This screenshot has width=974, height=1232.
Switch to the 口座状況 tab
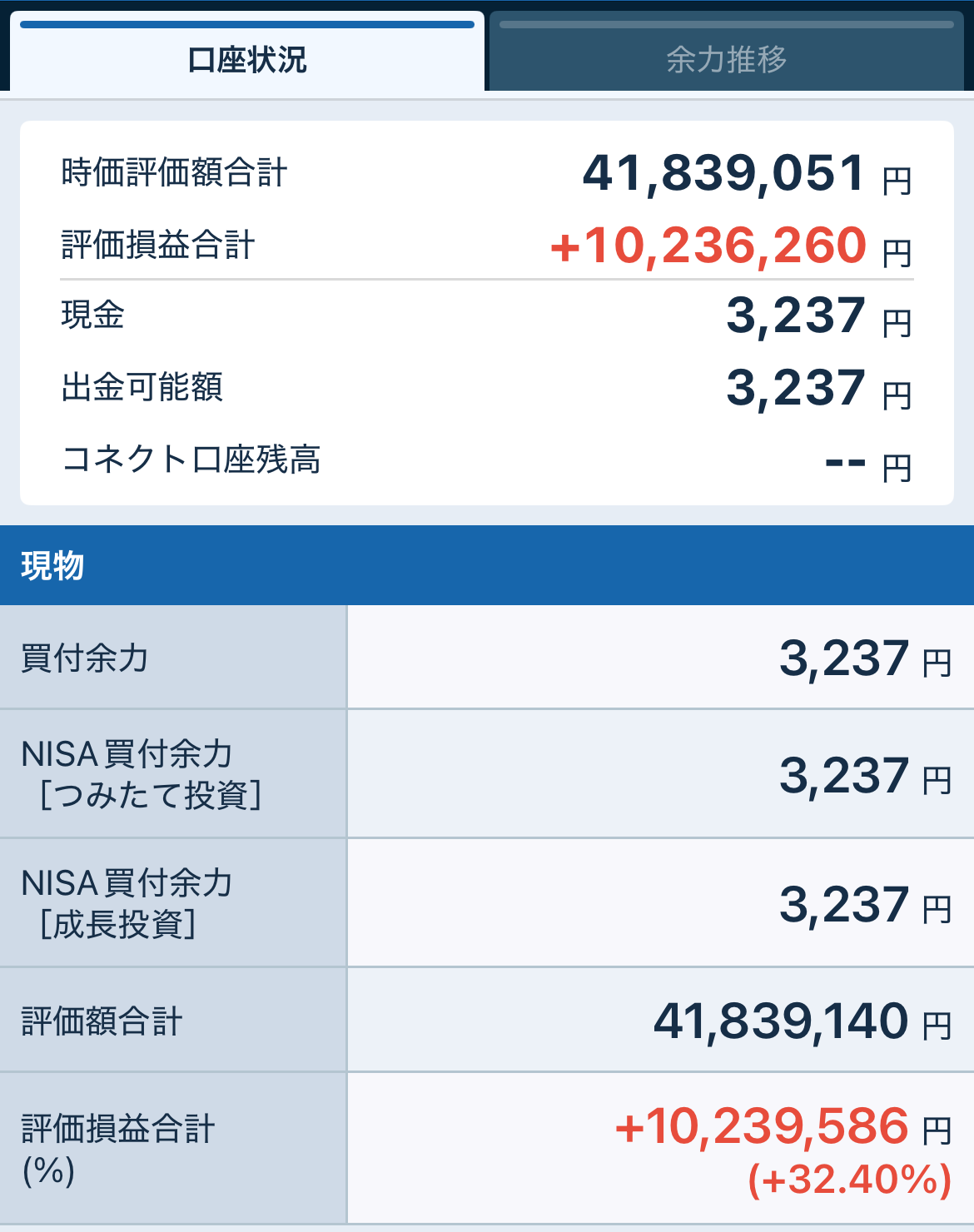click(x=247, y=60)
